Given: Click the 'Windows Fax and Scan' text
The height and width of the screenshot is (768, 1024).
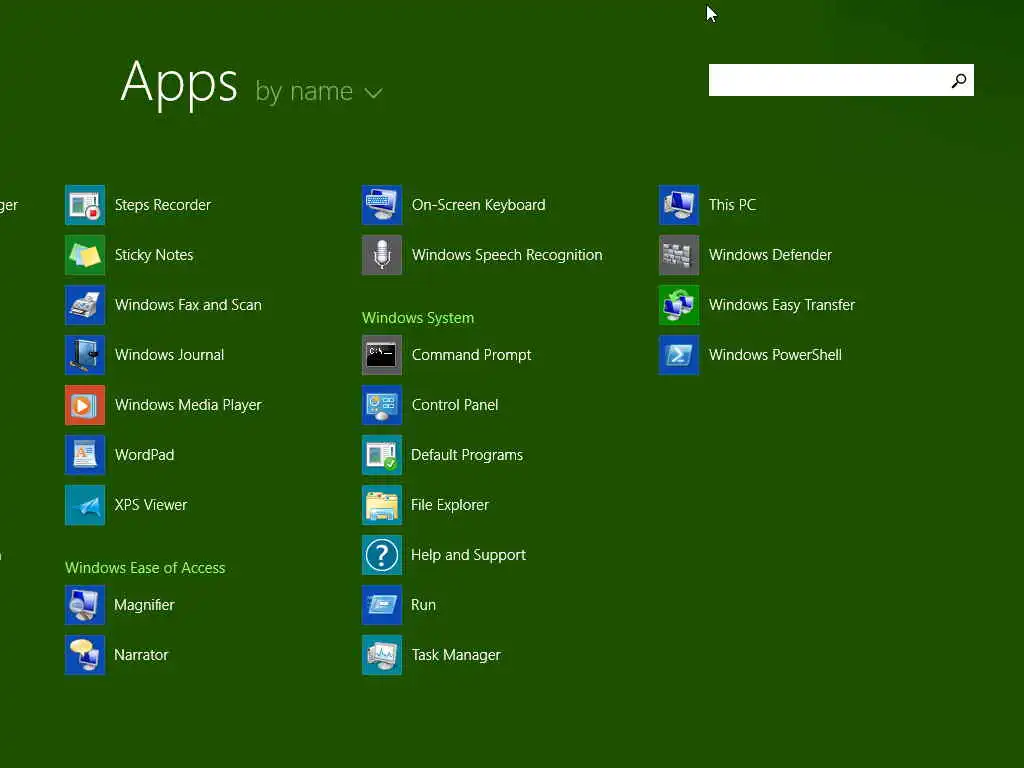Looking at the screenshot, I should (x=188, y=305).
